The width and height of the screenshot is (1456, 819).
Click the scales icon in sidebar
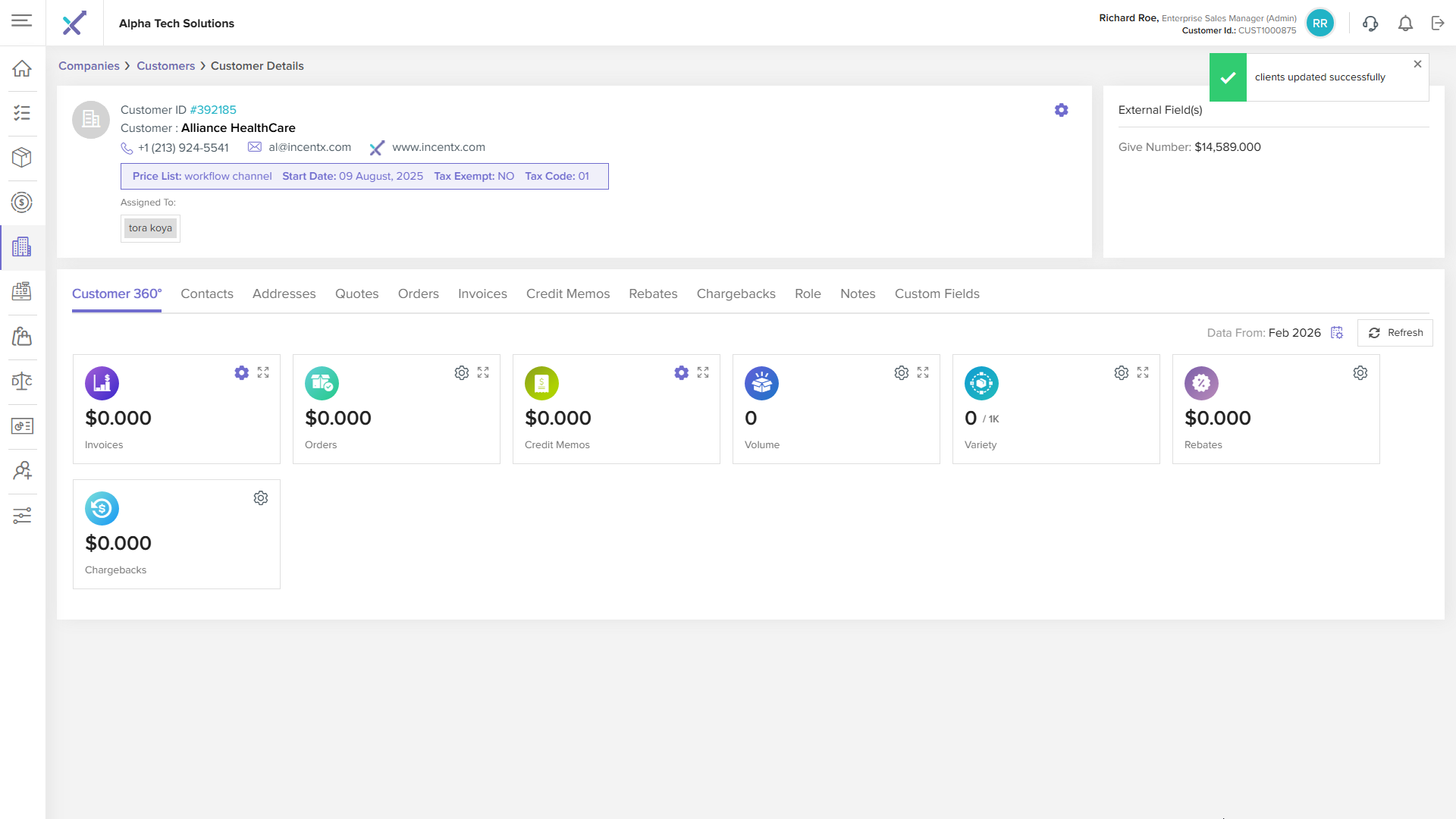[x=22, y=381]
